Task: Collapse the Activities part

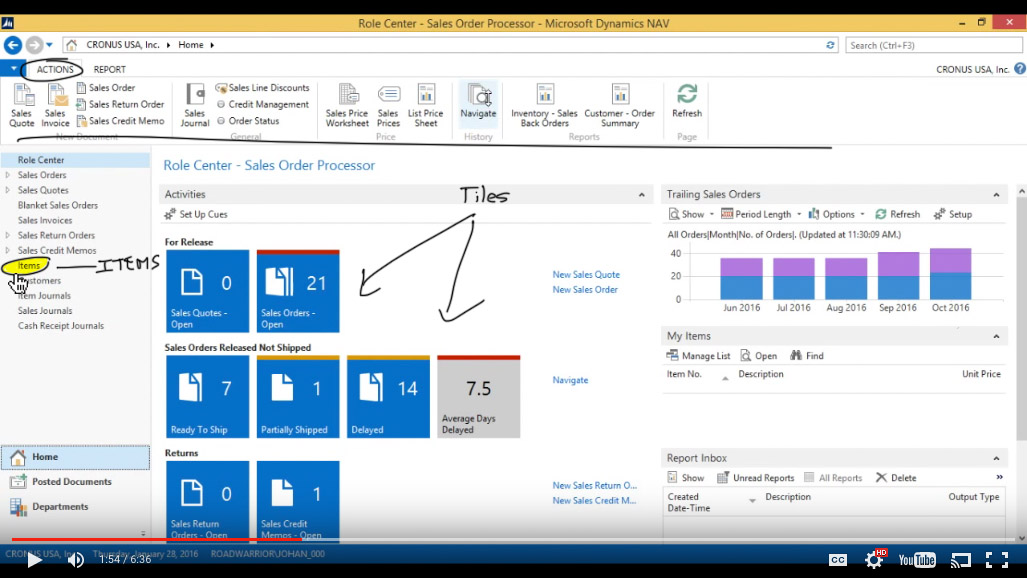Action: [641, 195]
